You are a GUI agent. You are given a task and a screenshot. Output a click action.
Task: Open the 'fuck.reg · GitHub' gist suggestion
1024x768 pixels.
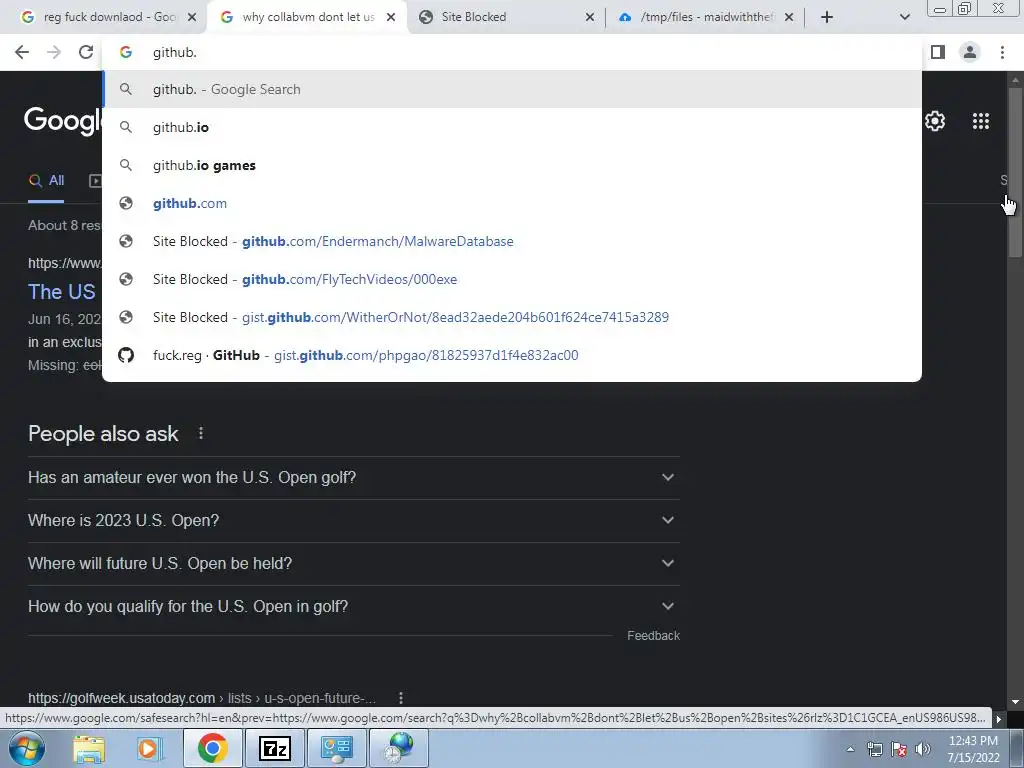click(x=512, y=355)
